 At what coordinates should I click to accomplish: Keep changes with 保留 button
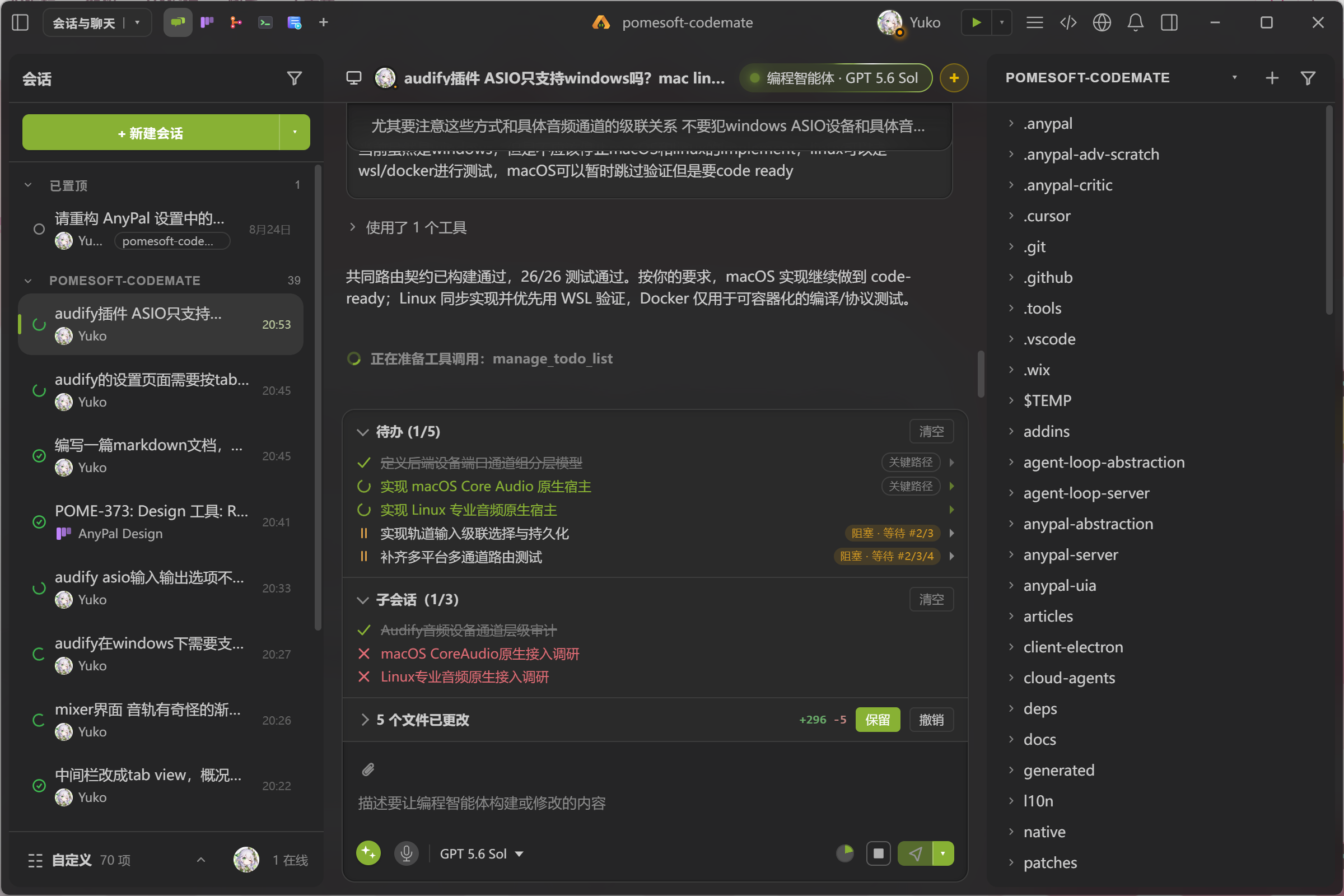877,720
